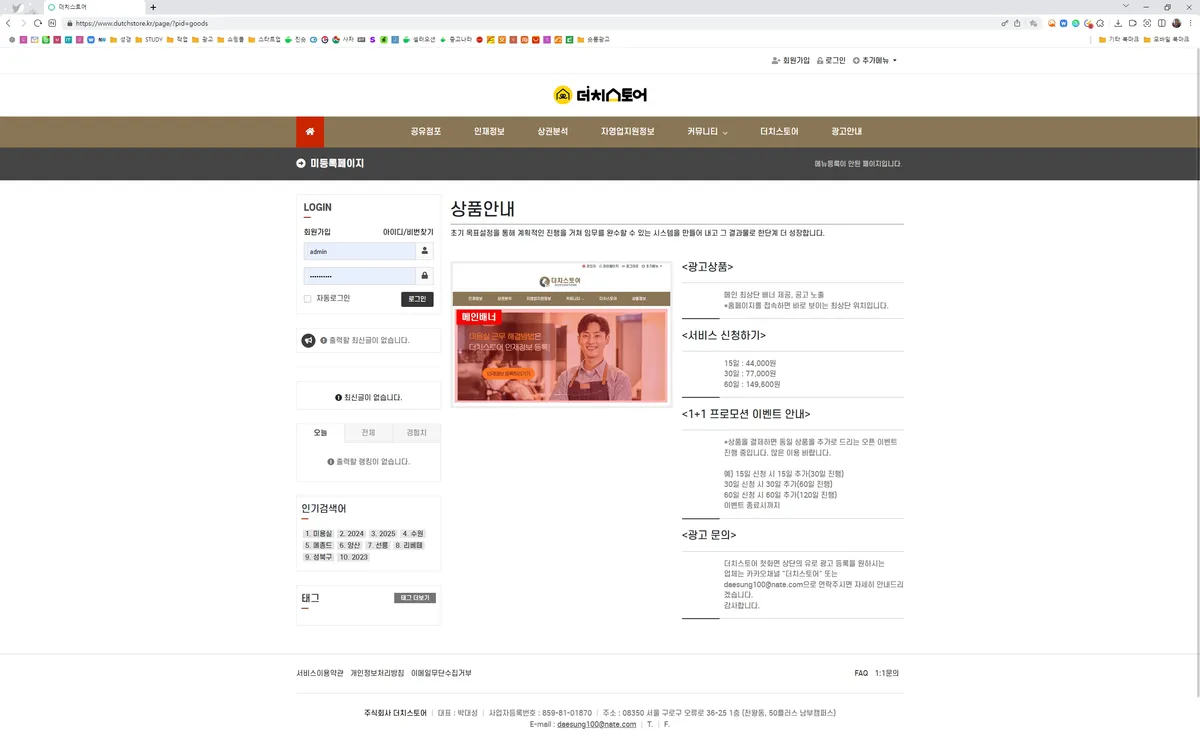Open the 1:1문의 footer link

click(887, 673)
